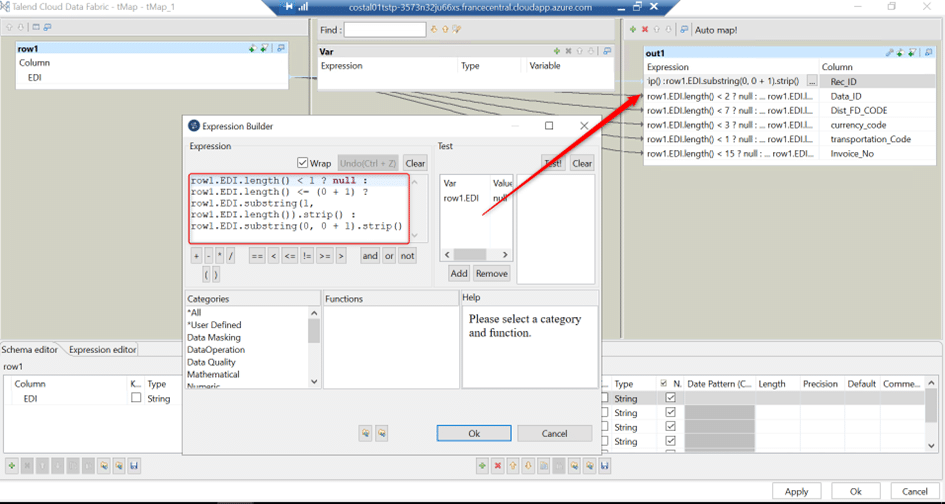Viewport: 945px width, 504px height.
Task: Toggle the Nullable checkbox in first output schema row
Action: tap(670, 398)
